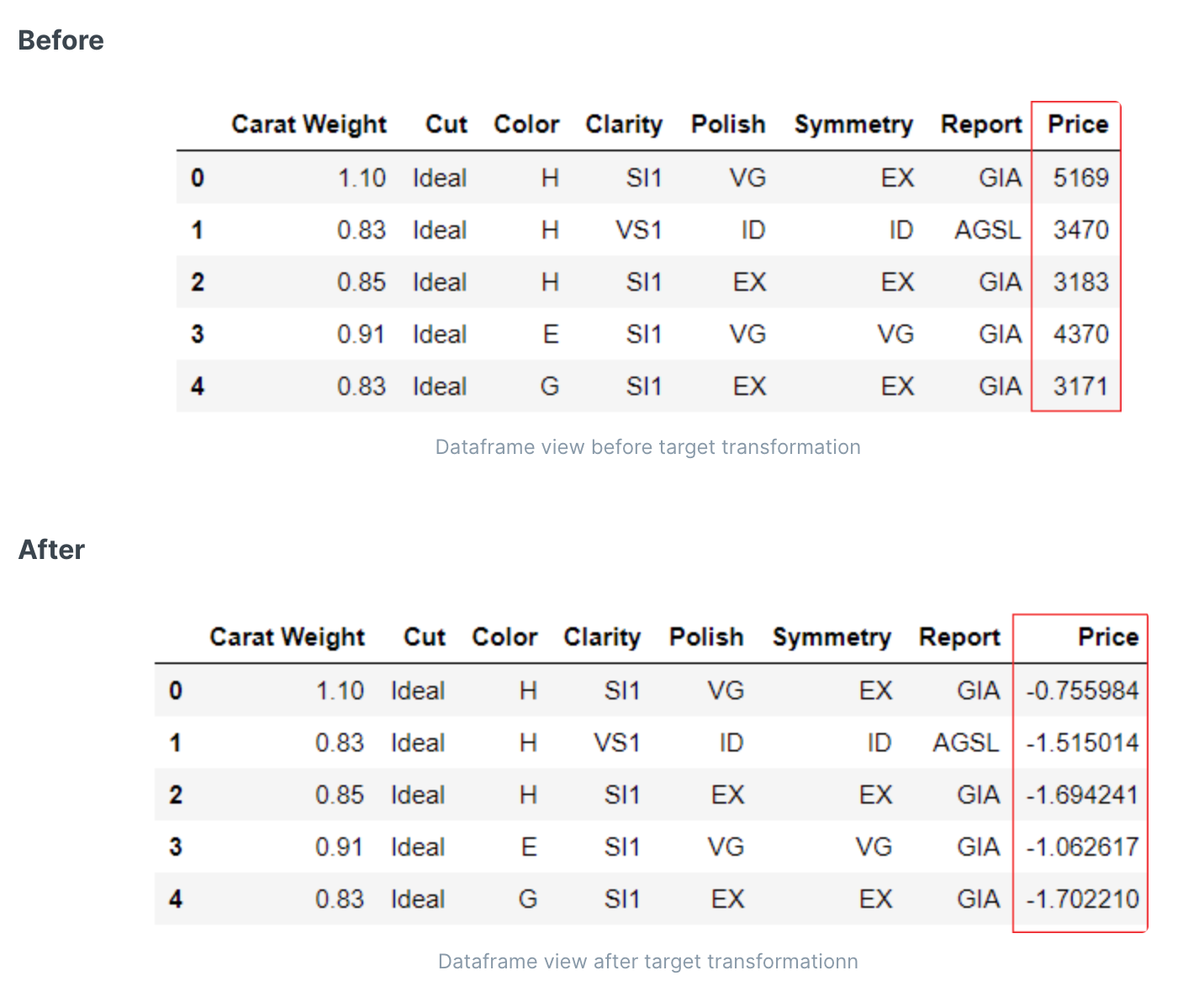Click the "After" section heading
The width and height of the screenshot is (1204, 1002).
(x=51, y=550)
